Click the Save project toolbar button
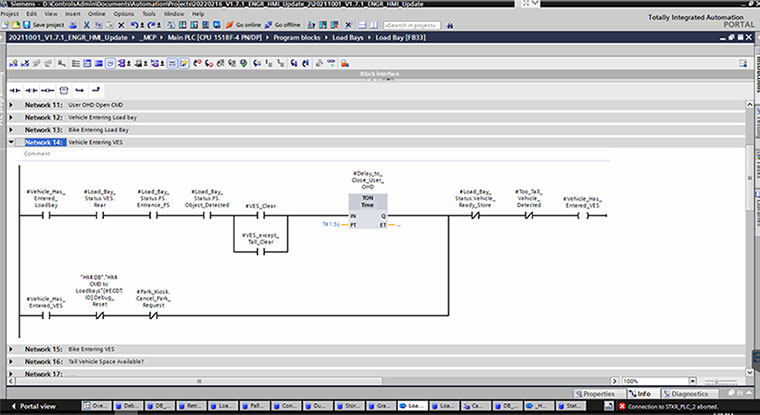Image resolution: width=760 pixels, height=415 pixels. (38, 23)
